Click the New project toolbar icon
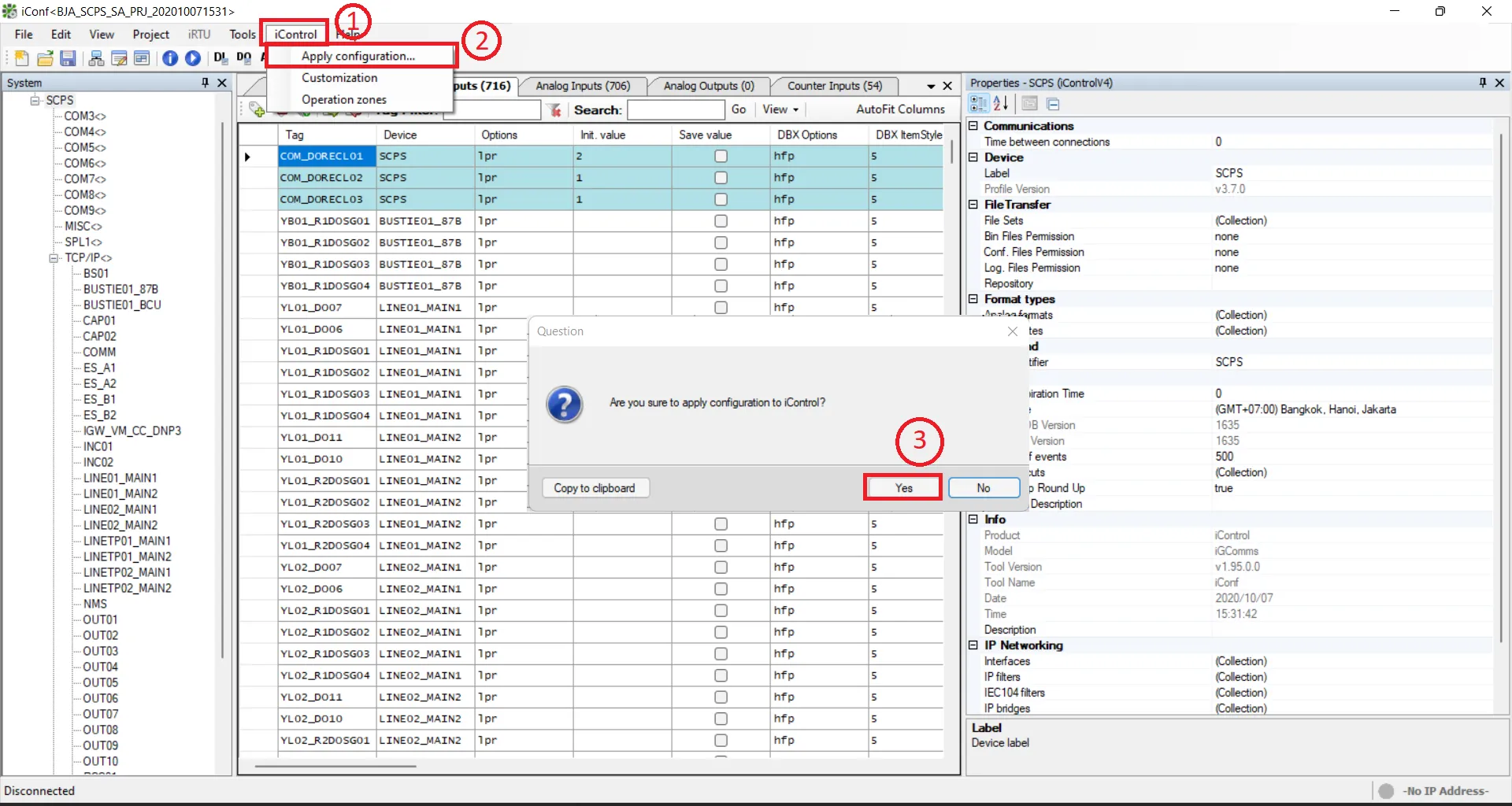 pyautogui.click(x=22, y=58)
